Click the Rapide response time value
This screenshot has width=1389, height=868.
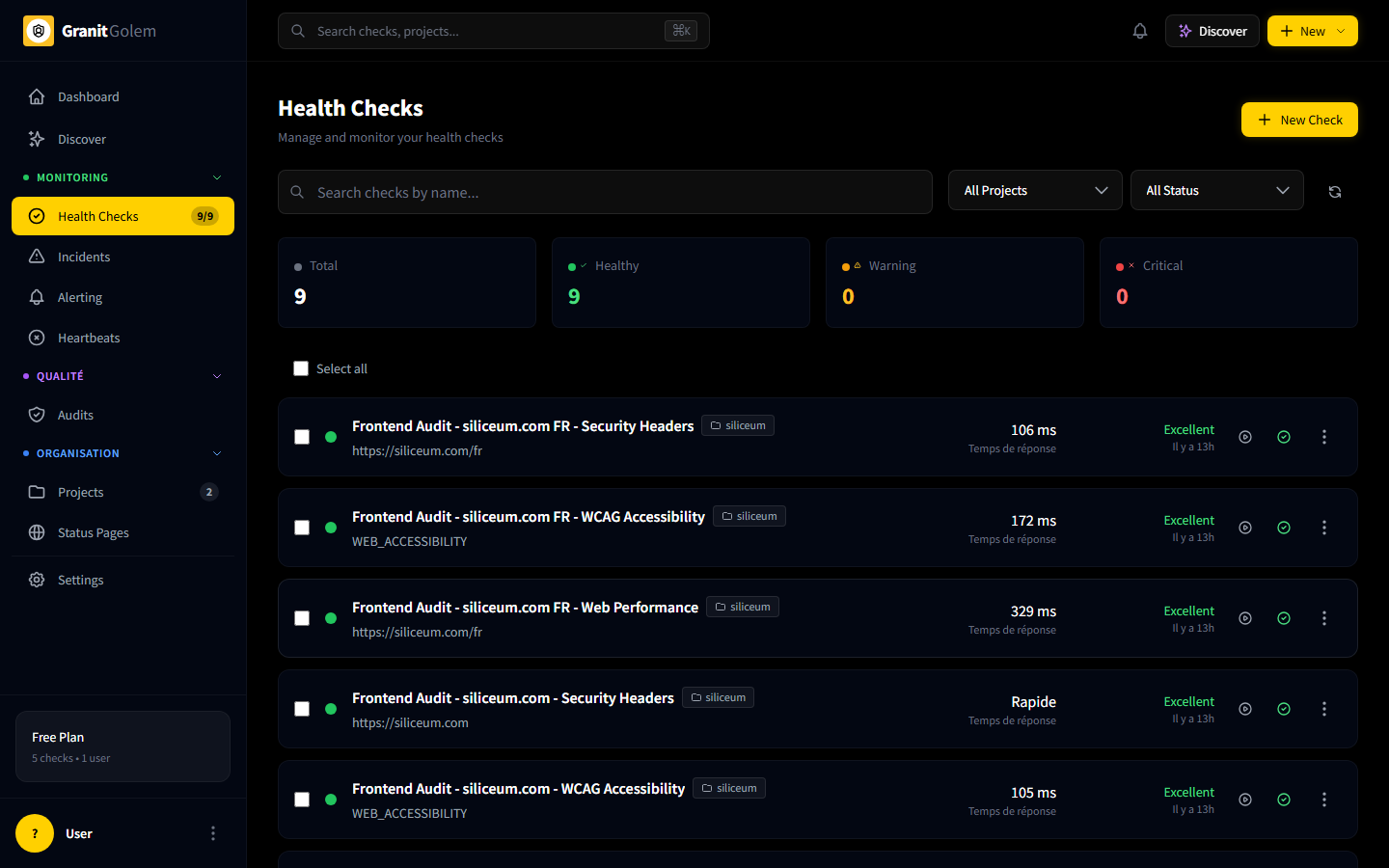tap(1033, 702)
